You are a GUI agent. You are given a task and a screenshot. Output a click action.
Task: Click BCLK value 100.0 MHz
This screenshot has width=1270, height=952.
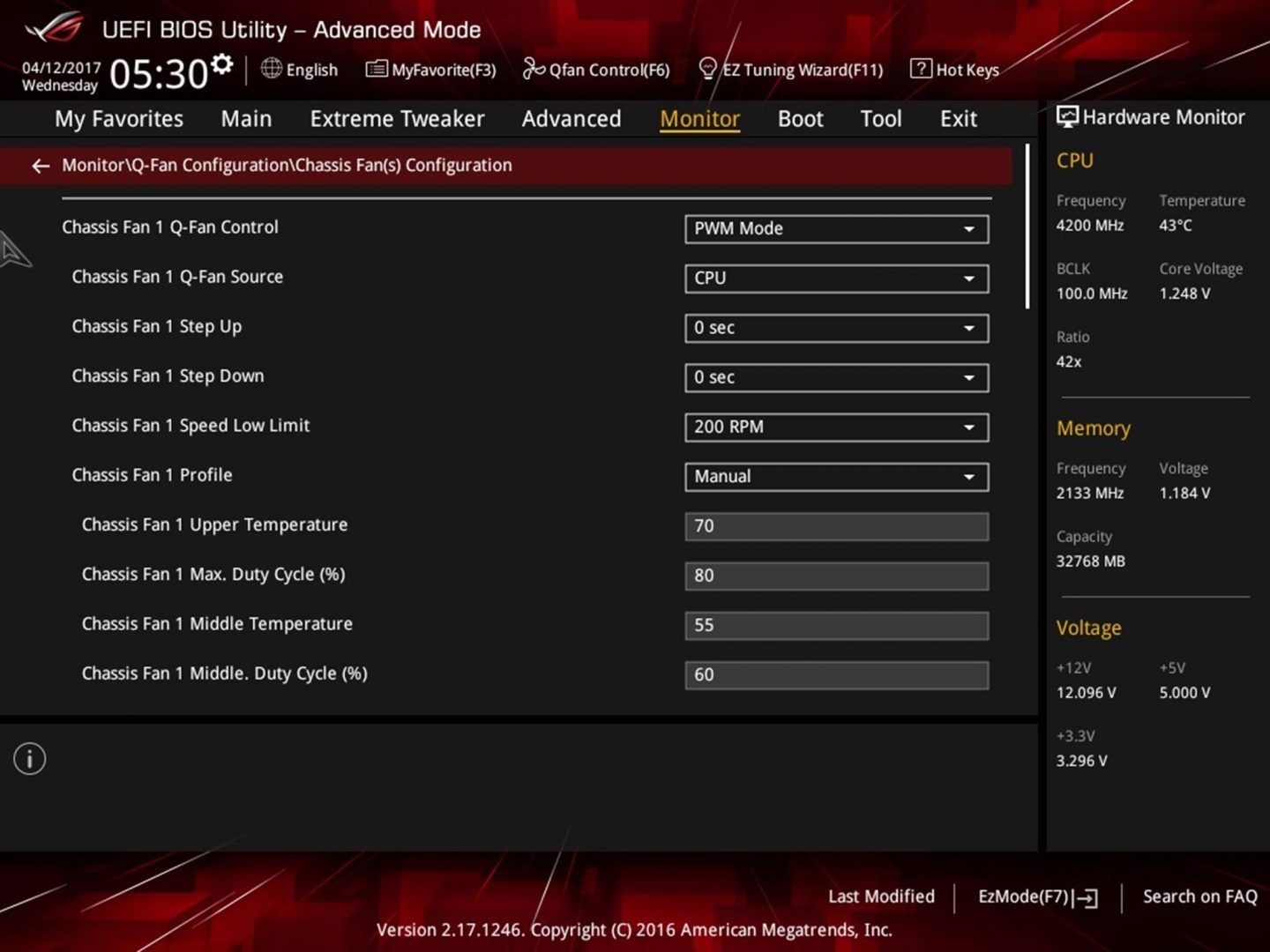coord(1092,294)
